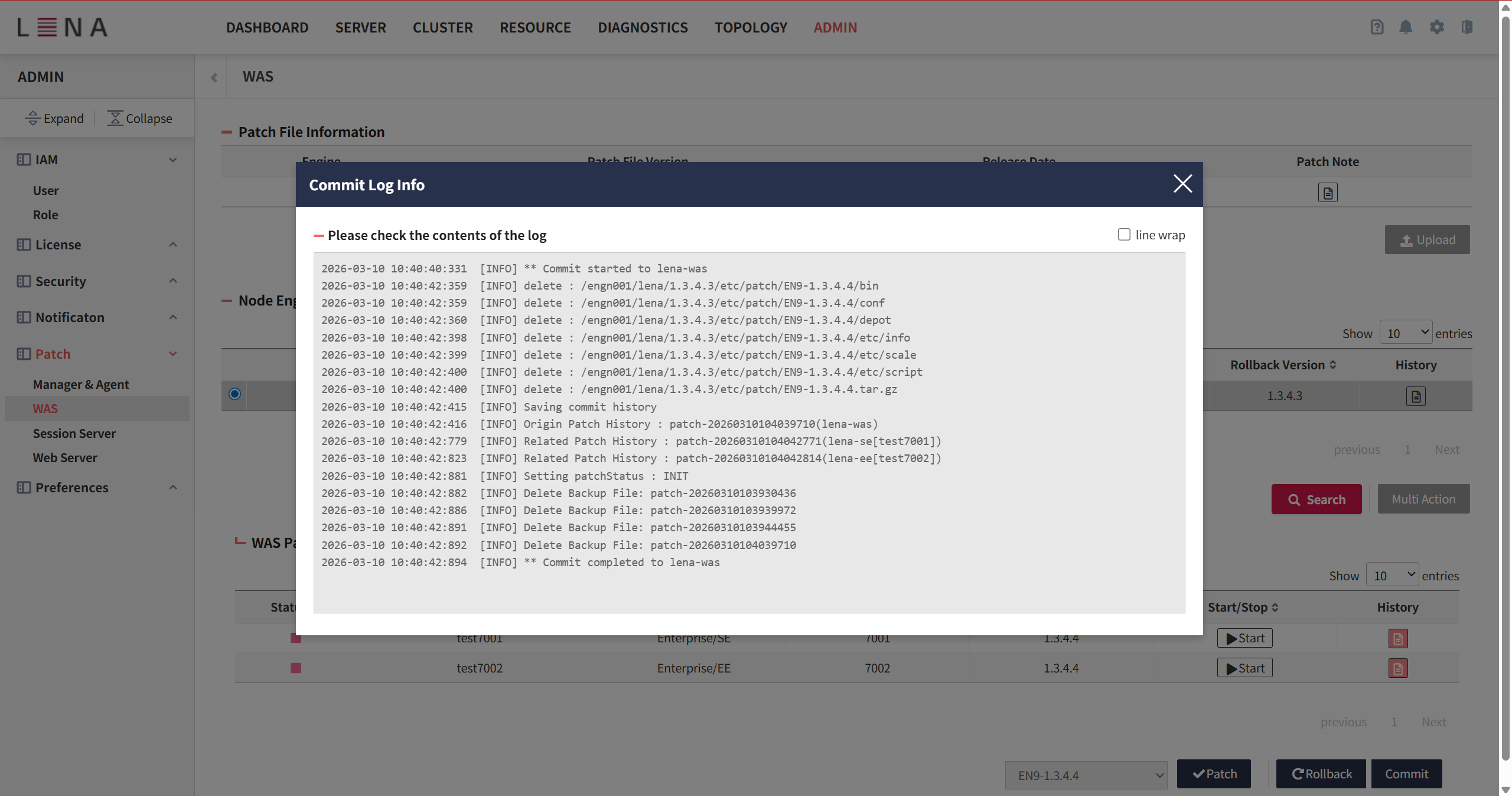Click the IAM panel icon
The image size is (1512, 796).
[24, 160]
